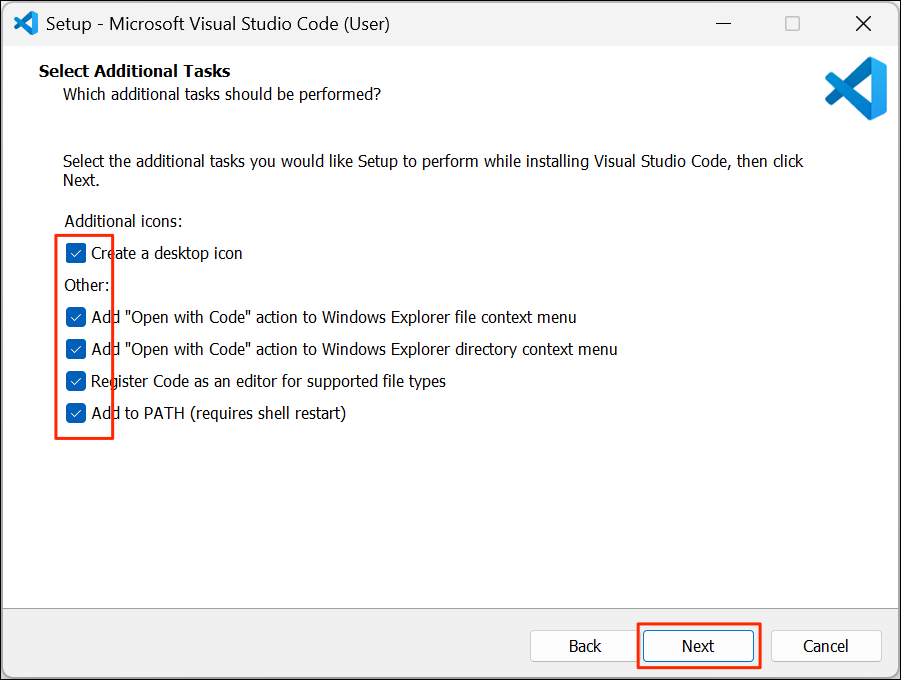Toggle the Register Code as an editor checkbox

pos(76,381)
